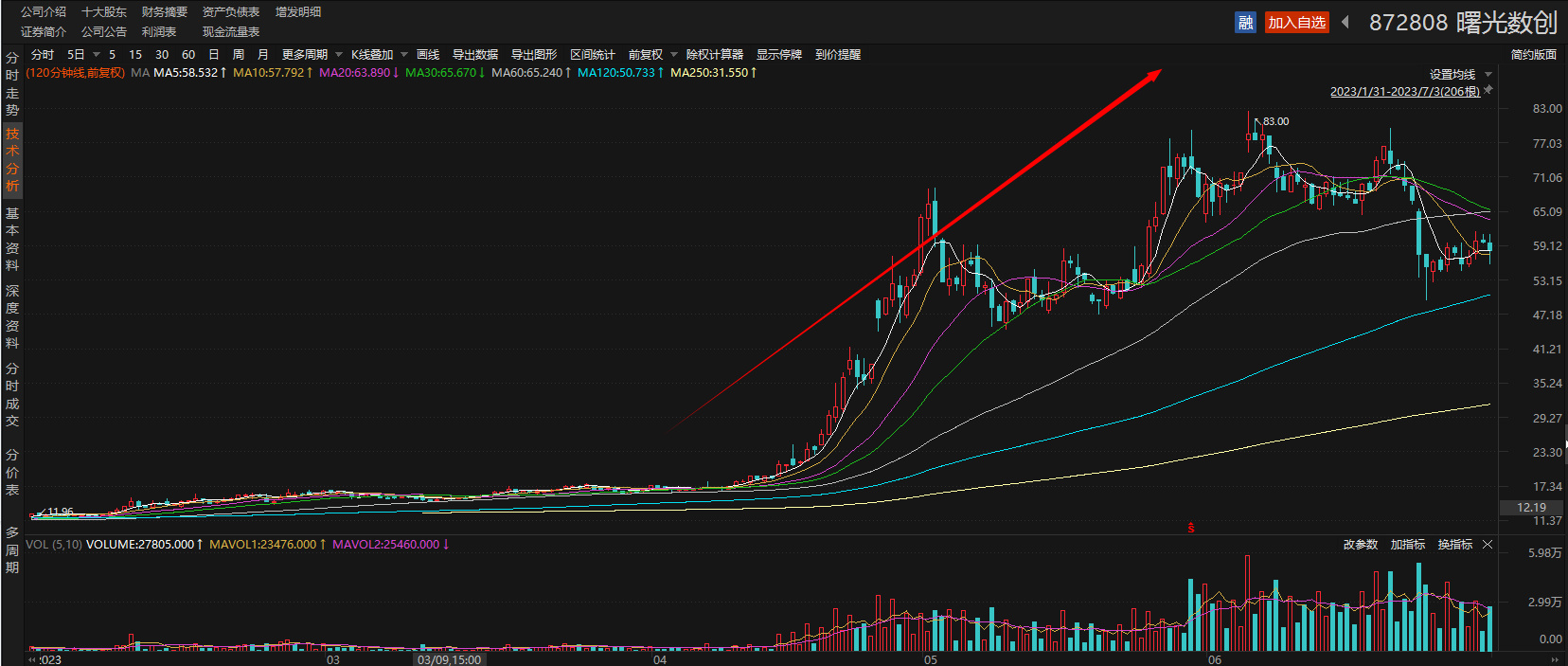Click the blue 融 margin trading icon
Image resolution: width=1568 pixels, height=666 pixels.
pos(1245,23)
